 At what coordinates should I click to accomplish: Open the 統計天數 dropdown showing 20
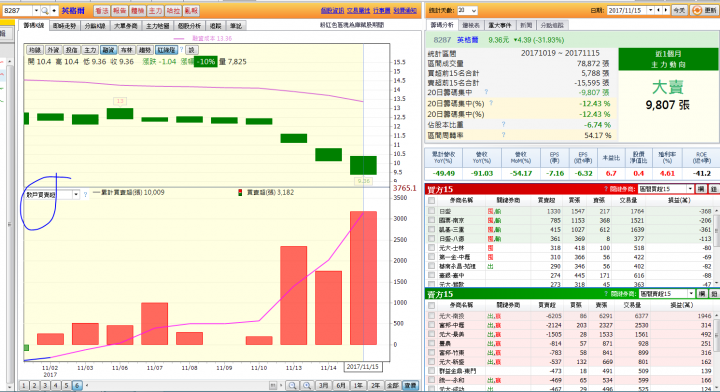pyautogui.click(x=467, y=11)
